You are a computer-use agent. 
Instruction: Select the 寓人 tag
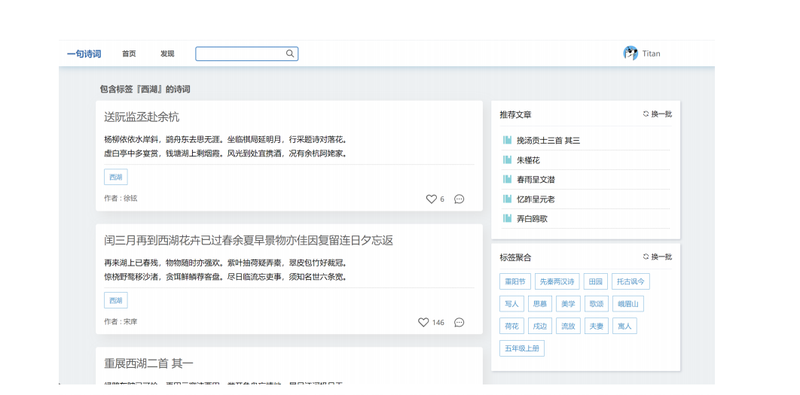[x=624, y=326]
